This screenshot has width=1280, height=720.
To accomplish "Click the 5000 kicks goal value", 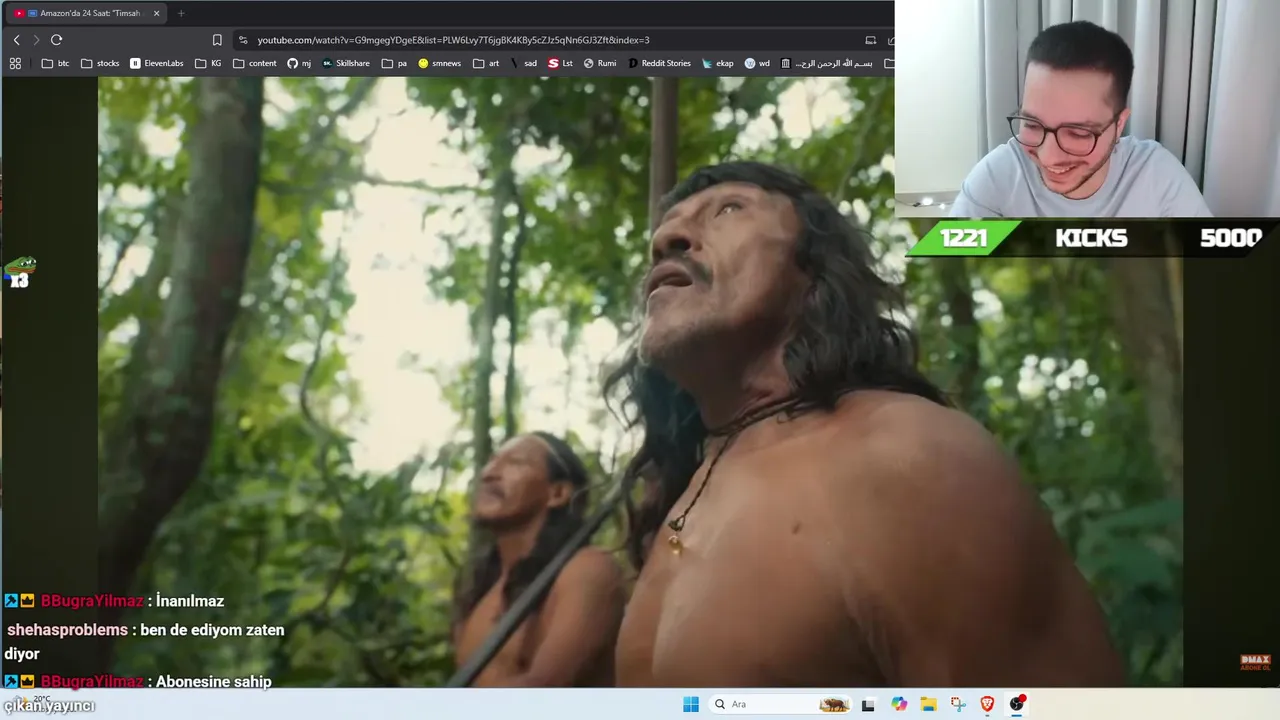I will (x=1230, y=238).
